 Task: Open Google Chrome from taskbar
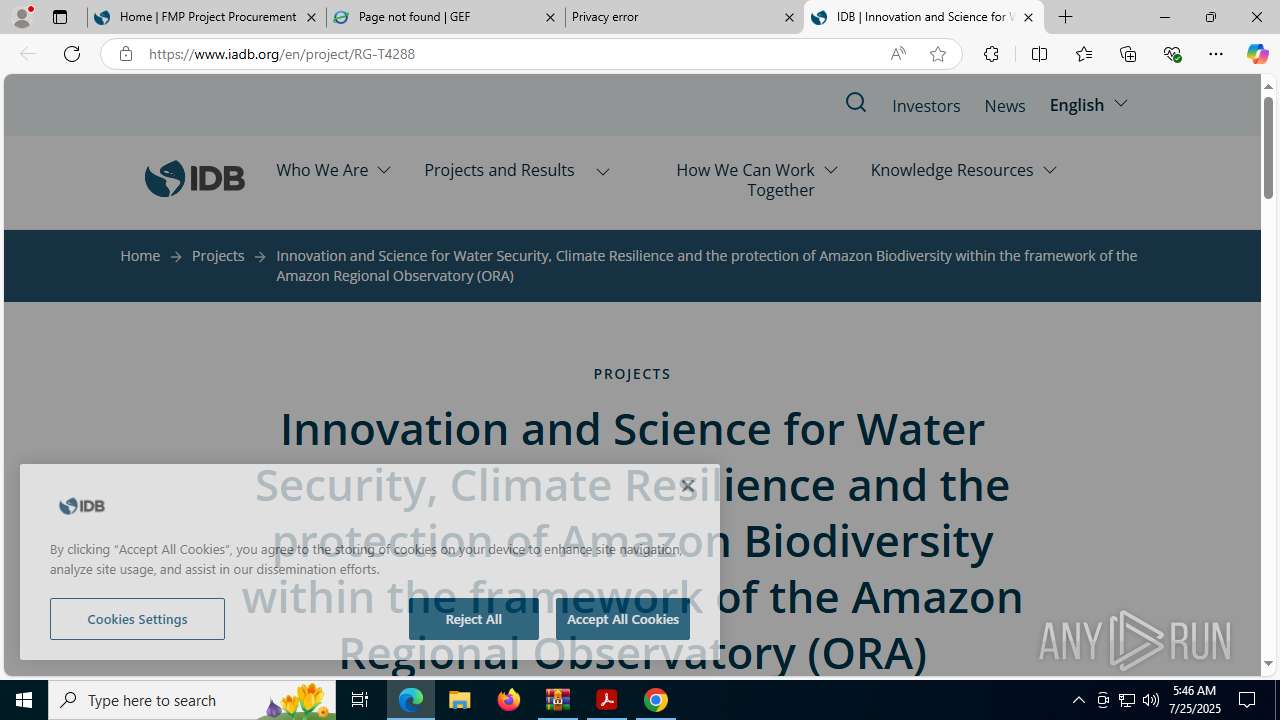click(x=656, y=700)
